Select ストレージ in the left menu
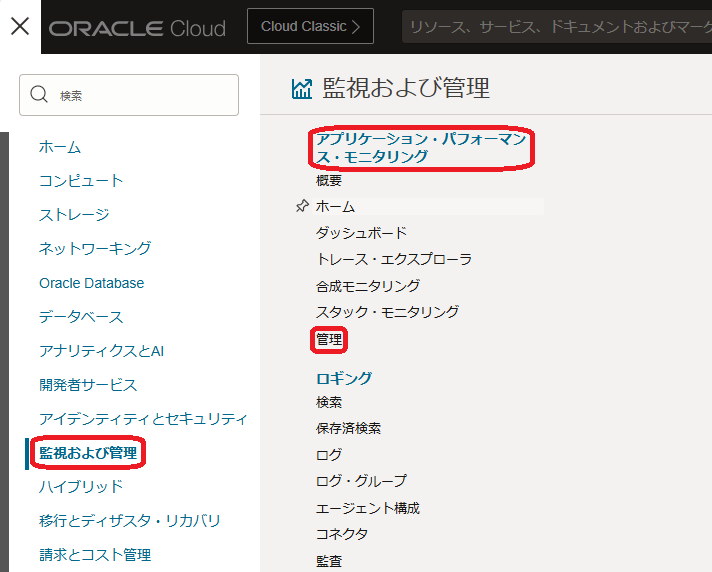The width and height of the screenshot is (712, 572). (74, 215)
